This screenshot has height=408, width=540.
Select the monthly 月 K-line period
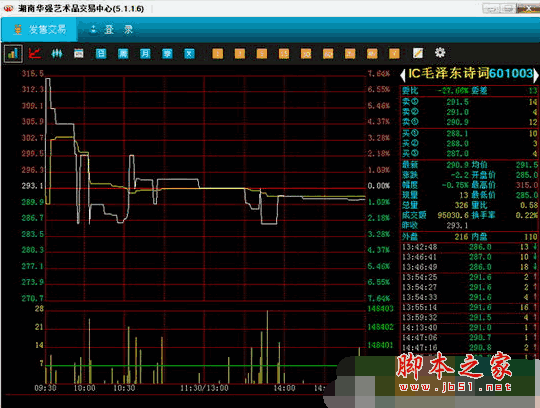145,53
